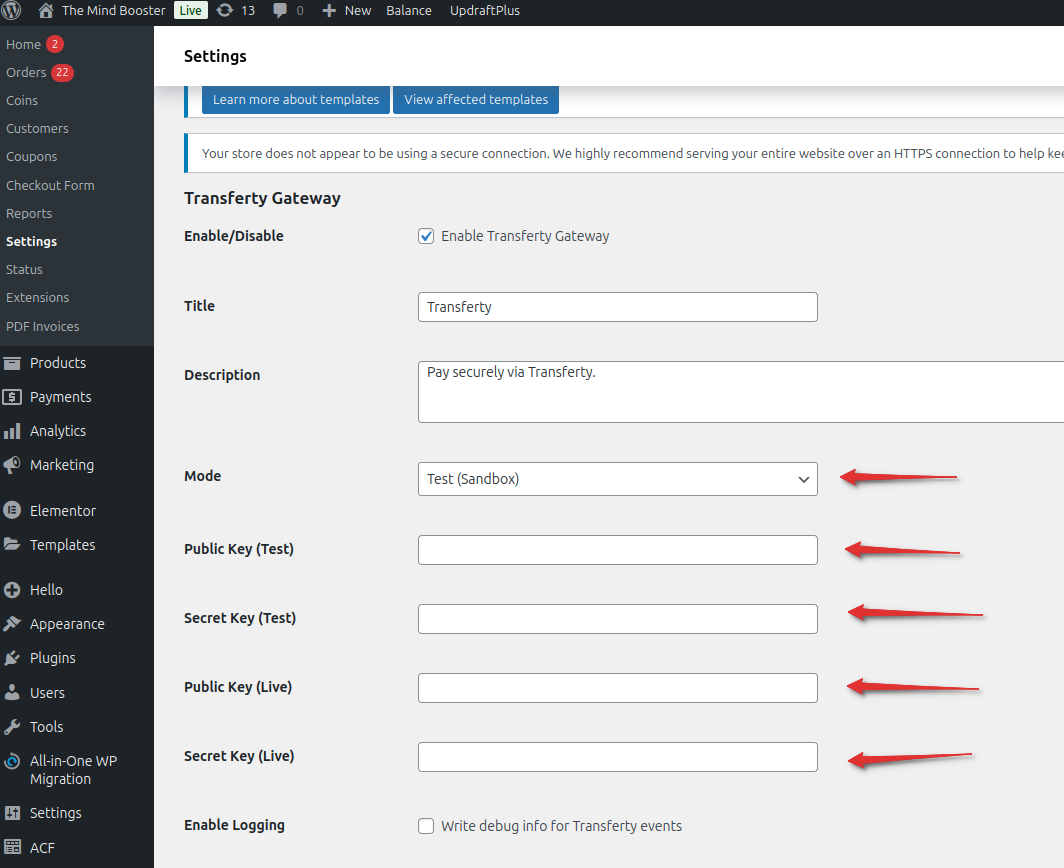
Task: Open Customers in sidebar
Action: click(37, 128)
